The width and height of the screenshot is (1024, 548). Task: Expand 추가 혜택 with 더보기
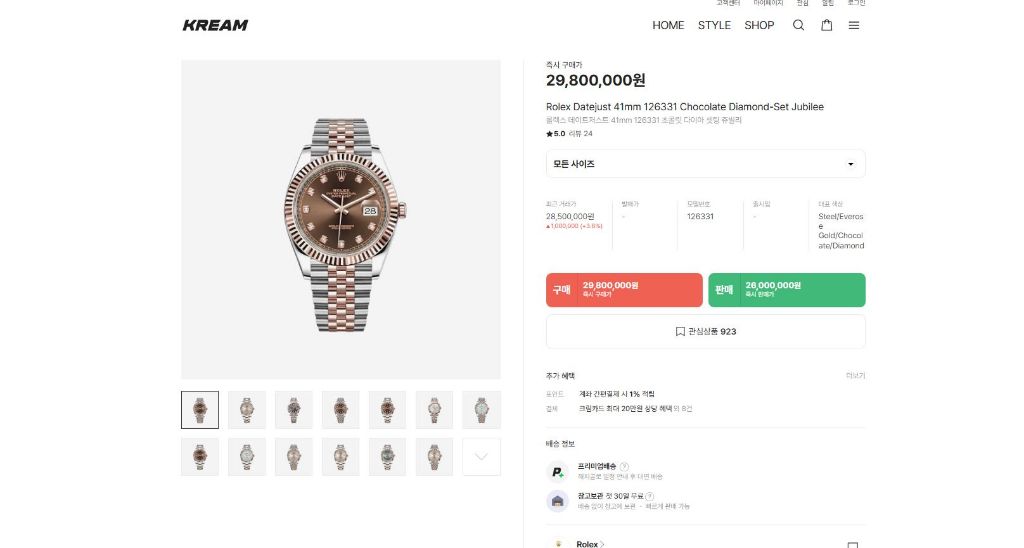click(x=855, y=376)
